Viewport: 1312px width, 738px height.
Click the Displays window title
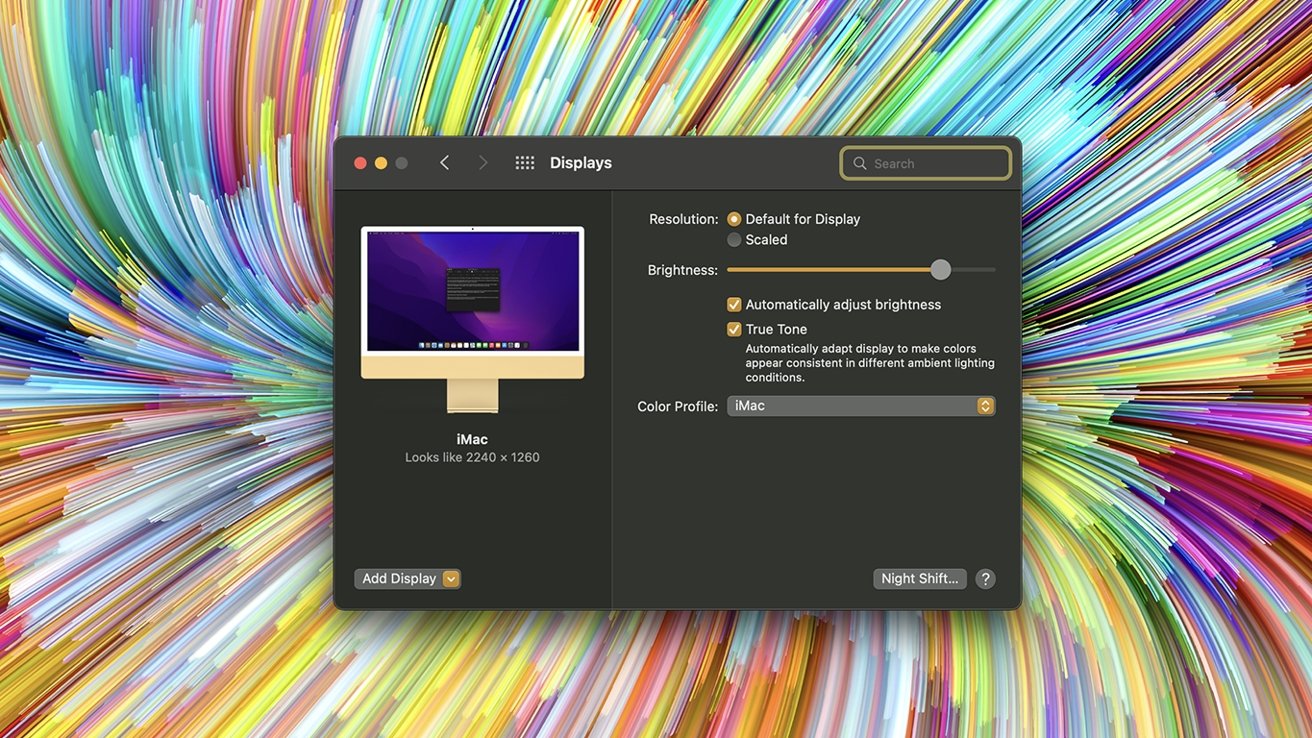tap(581, 163)
